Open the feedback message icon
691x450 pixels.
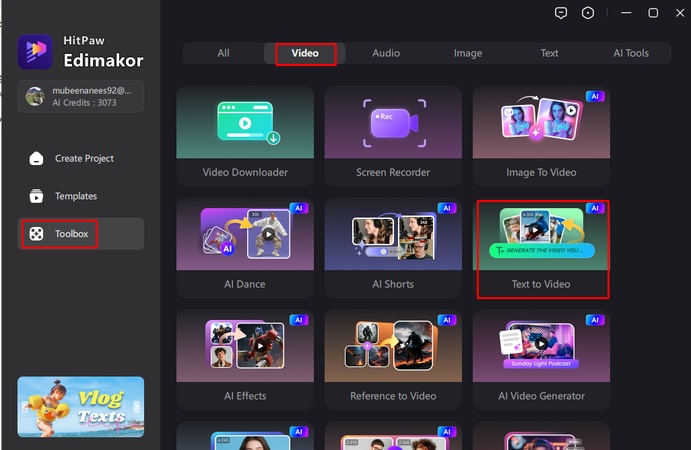point(561,13)
